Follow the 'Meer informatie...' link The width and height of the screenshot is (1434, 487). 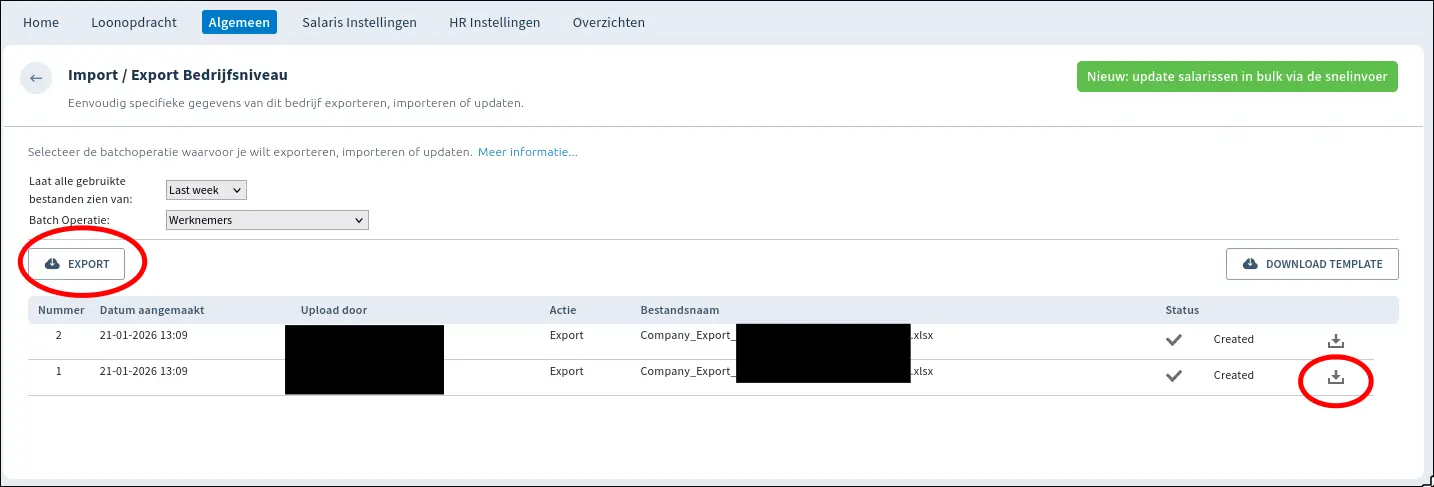coord(527,153)
